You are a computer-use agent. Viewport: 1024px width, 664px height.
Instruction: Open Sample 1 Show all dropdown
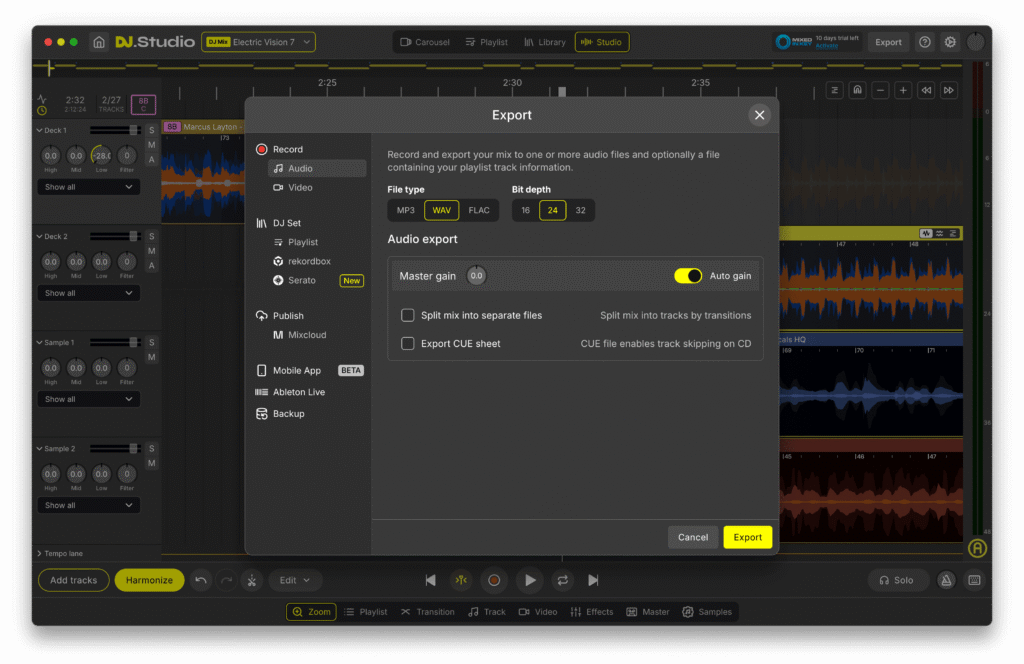tap(88, 399)
